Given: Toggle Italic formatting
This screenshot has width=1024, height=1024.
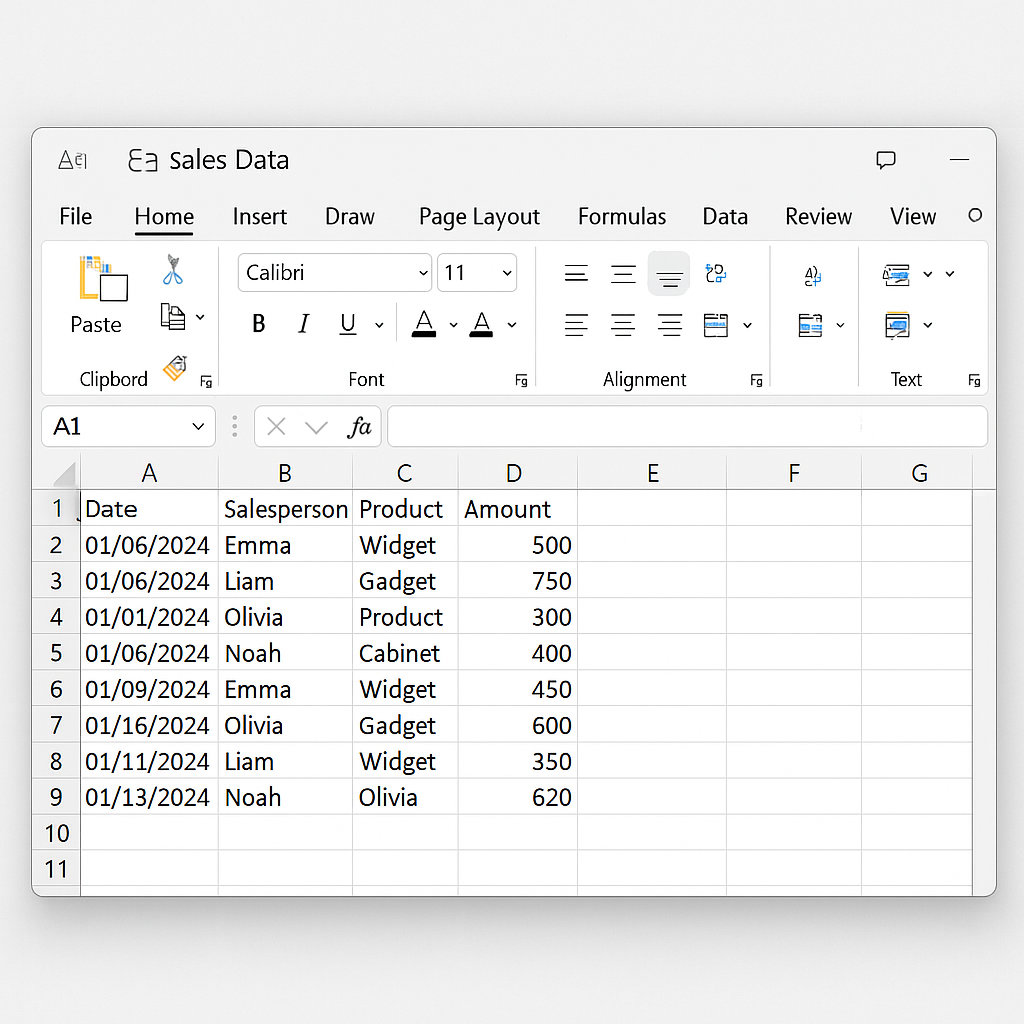Looking at the screenshot, I should tap(303, 324).
